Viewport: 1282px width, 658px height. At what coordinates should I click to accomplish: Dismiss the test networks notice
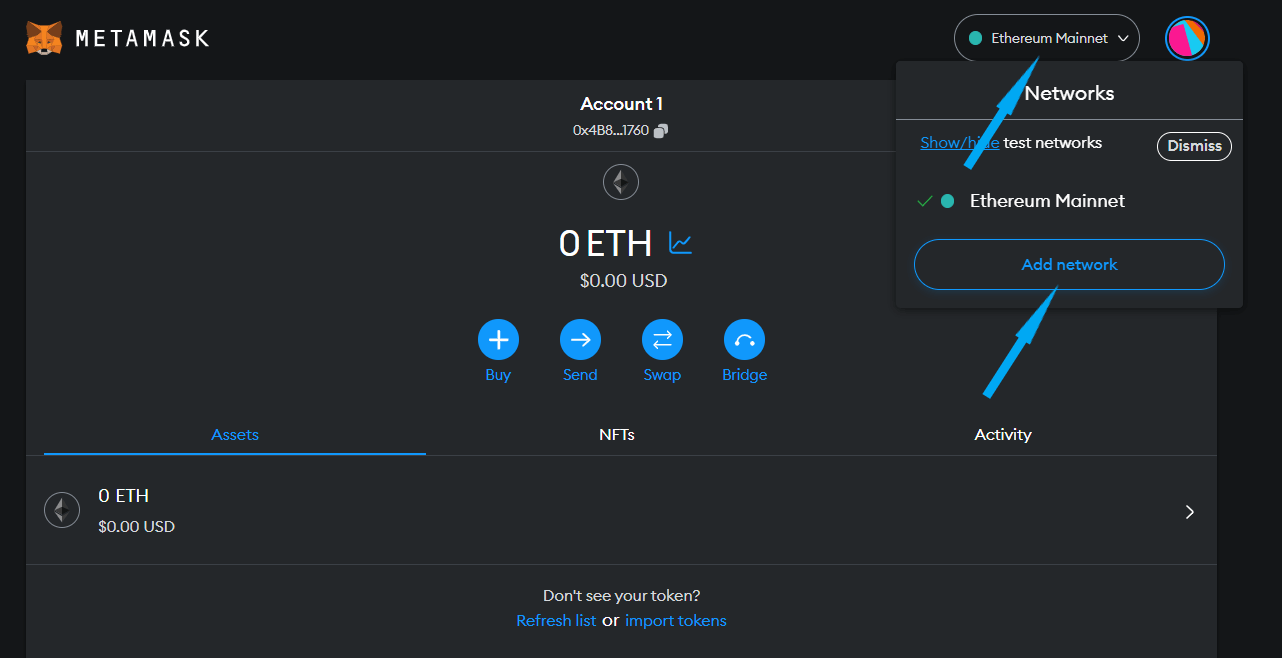click(1194, 146)
